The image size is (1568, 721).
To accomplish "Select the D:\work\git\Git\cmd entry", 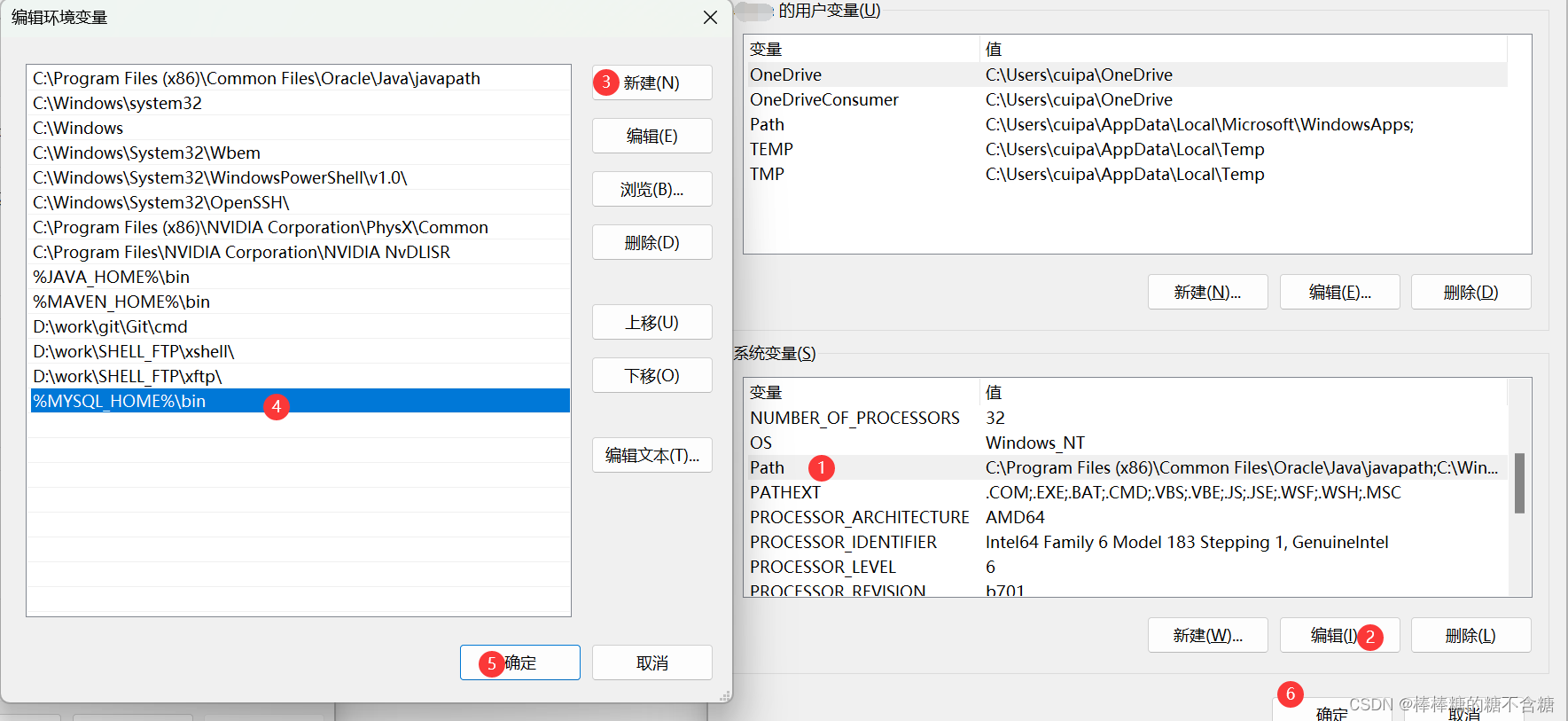I will tap(300, 326).
